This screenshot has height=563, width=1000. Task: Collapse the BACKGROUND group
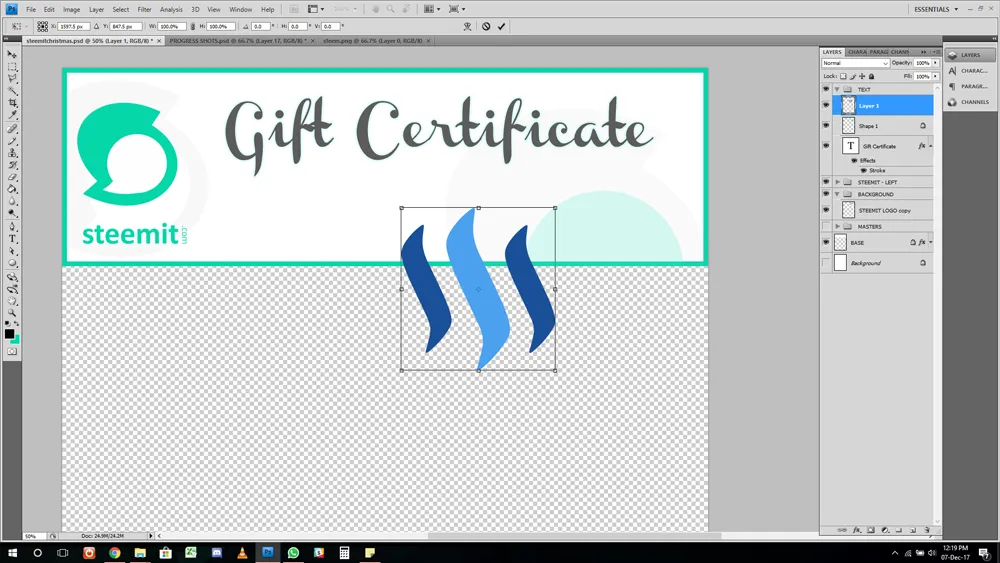click(x=837, y=194)
